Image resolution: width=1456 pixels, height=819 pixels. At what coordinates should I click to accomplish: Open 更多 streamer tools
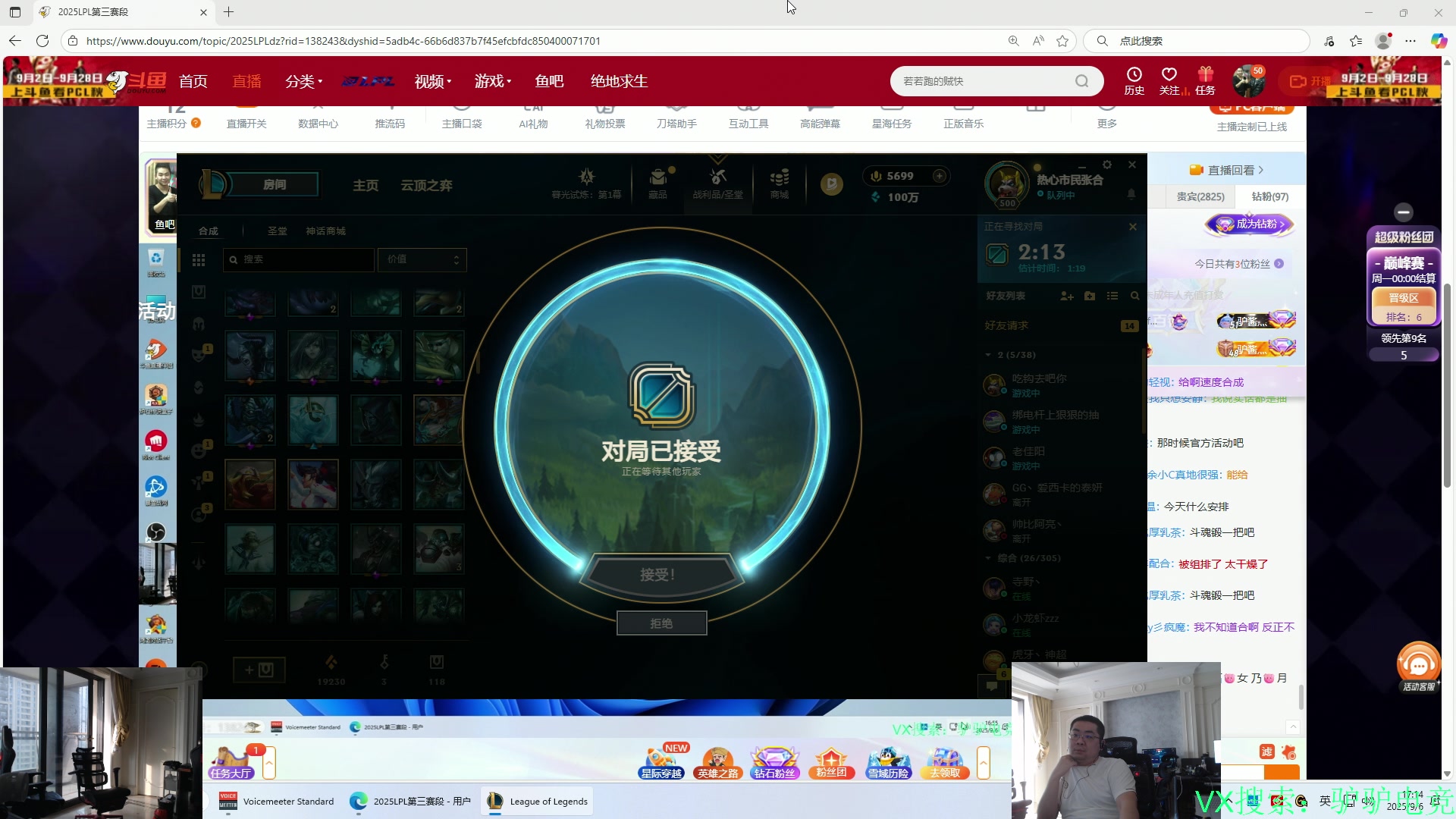tap(1107, 124)
